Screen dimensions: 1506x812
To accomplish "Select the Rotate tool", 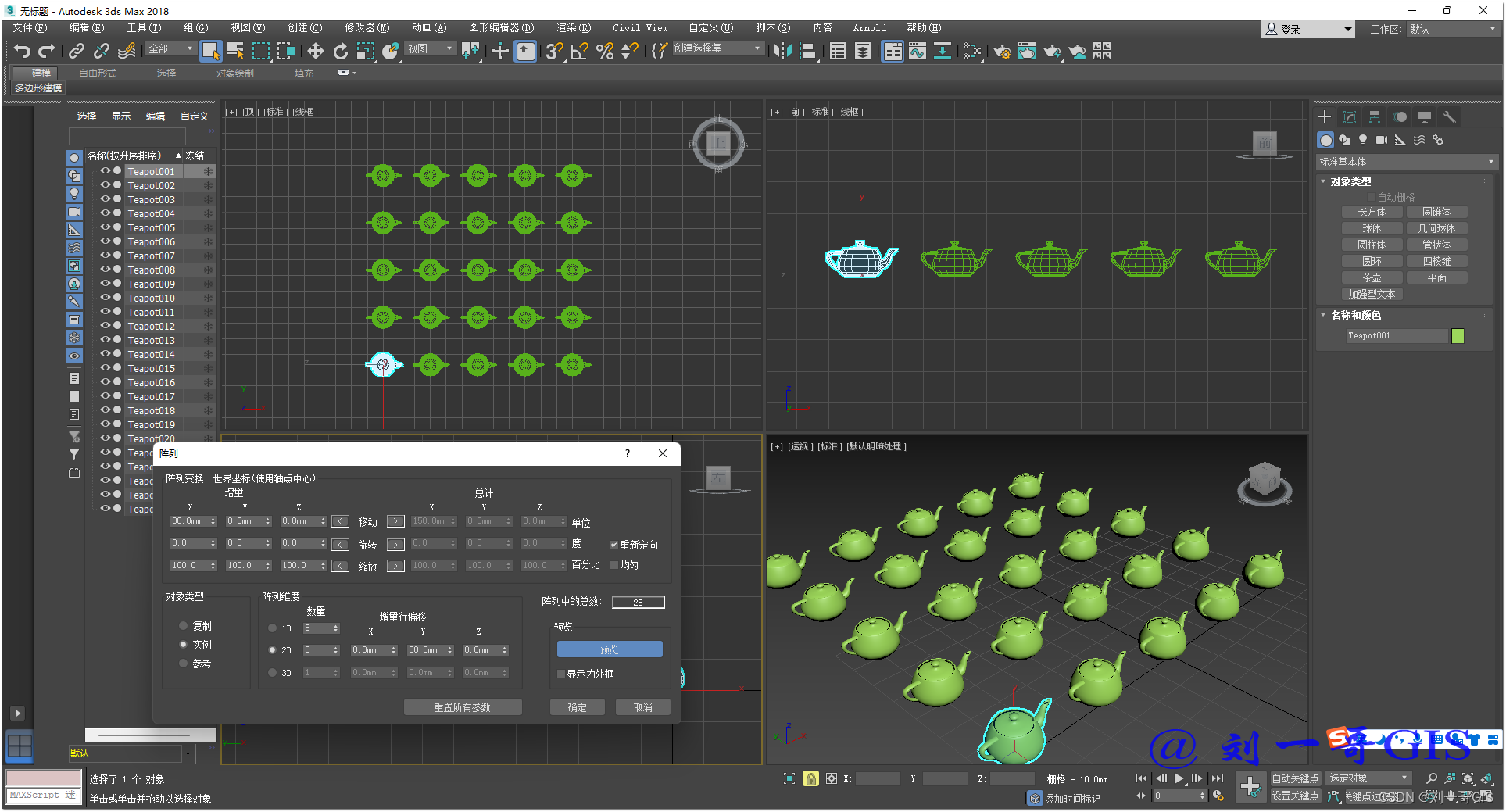I will coord(340,52).
